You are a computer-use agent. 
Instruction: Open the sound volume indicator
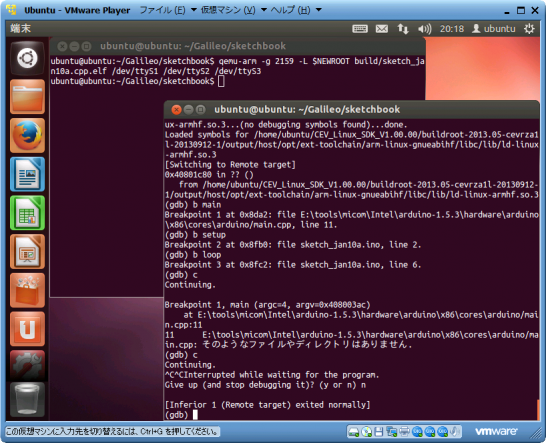pyautogui.click(x=424, y=29)
